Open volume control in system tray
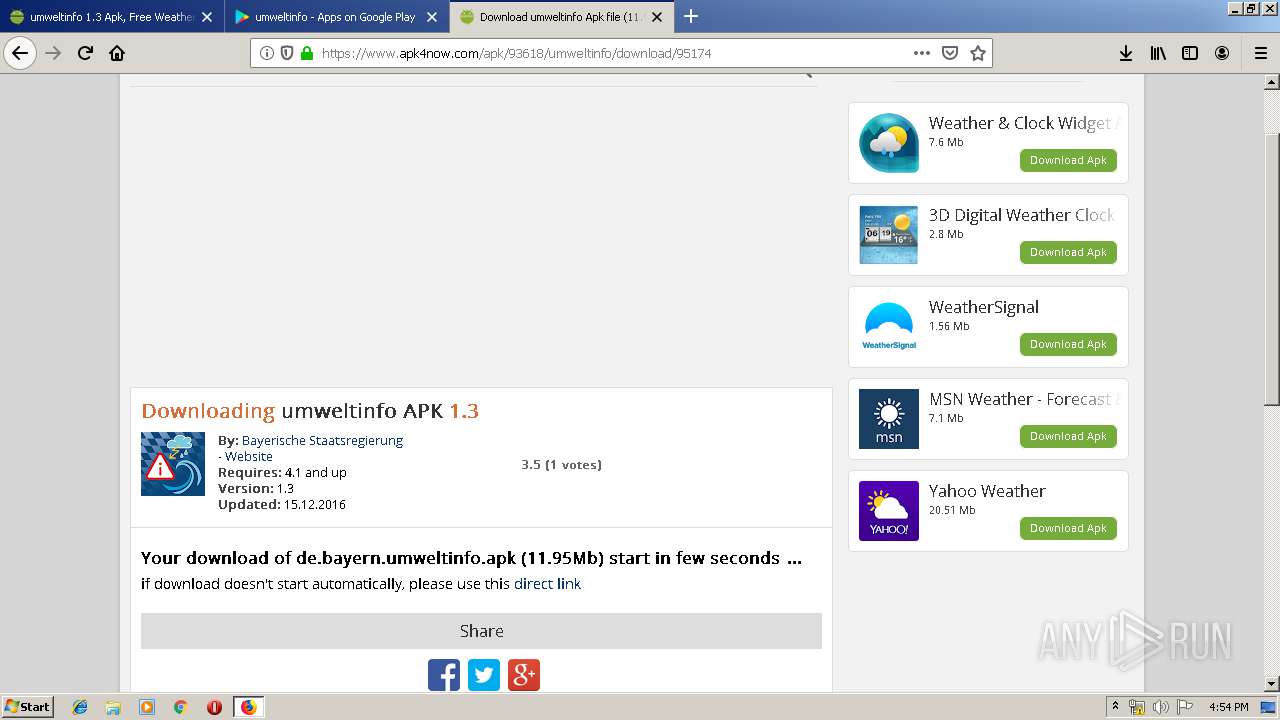Viewport: 1280px width, 720px height. (x=1161, y=707)
